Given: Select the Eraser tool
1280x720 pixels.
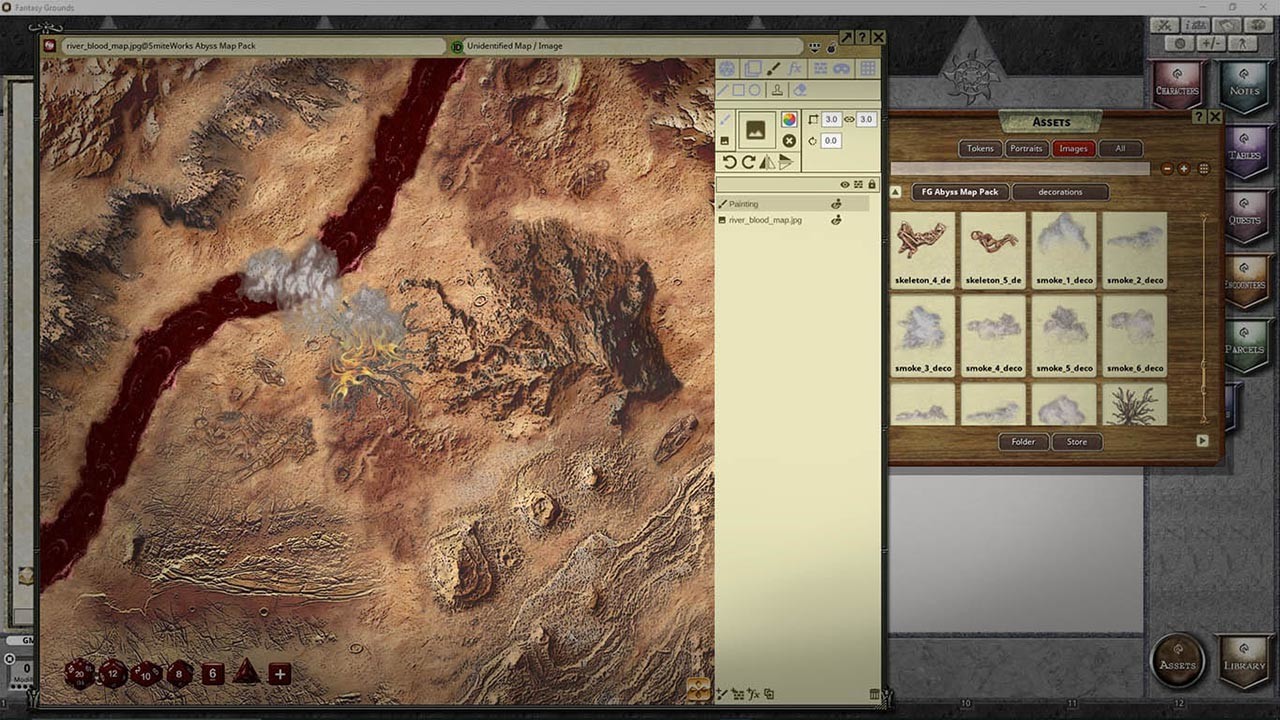Looking at the screenshot, I should [800, 89].
